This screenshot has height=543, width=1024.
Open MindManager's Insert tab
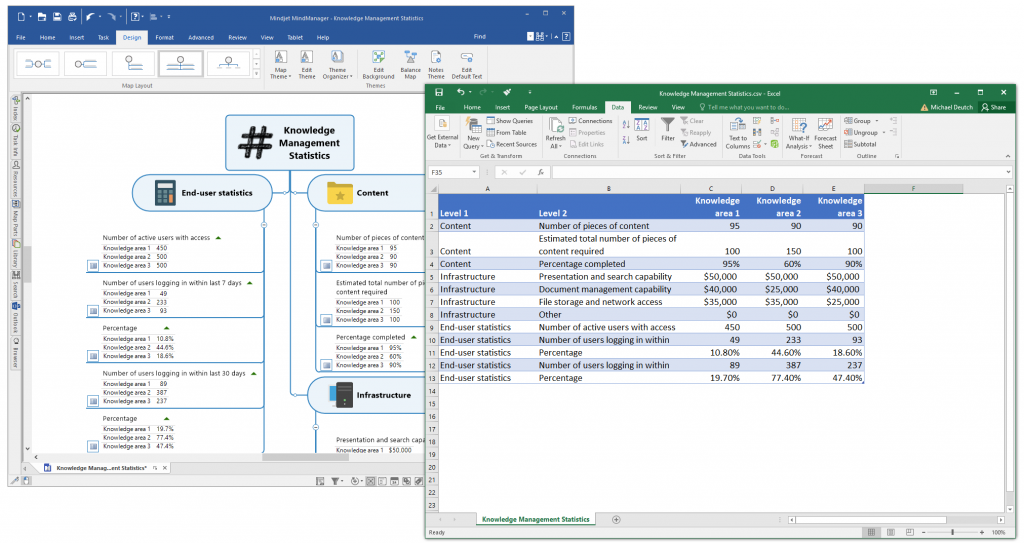76,37
